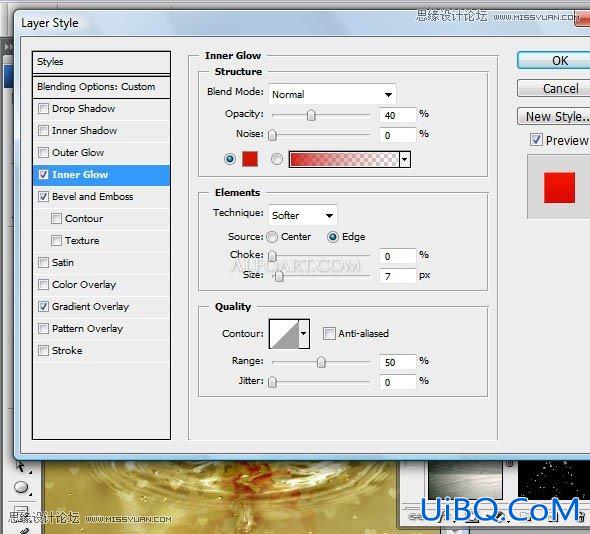Click the Choke slider handle
590x534 pixels.
click(x=272, y=256)
